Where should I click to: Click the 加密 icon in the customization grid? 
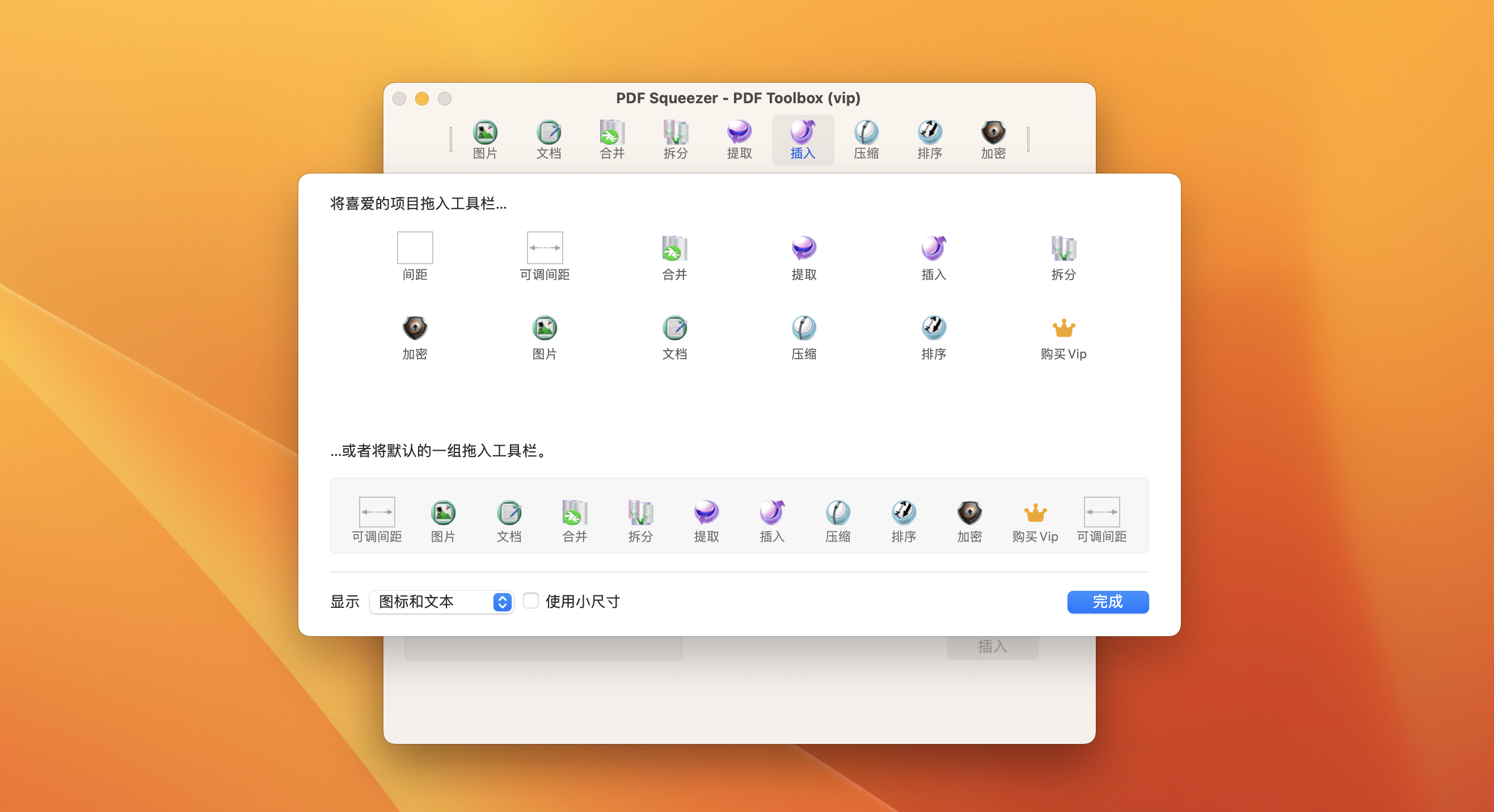tap(415, 328)
